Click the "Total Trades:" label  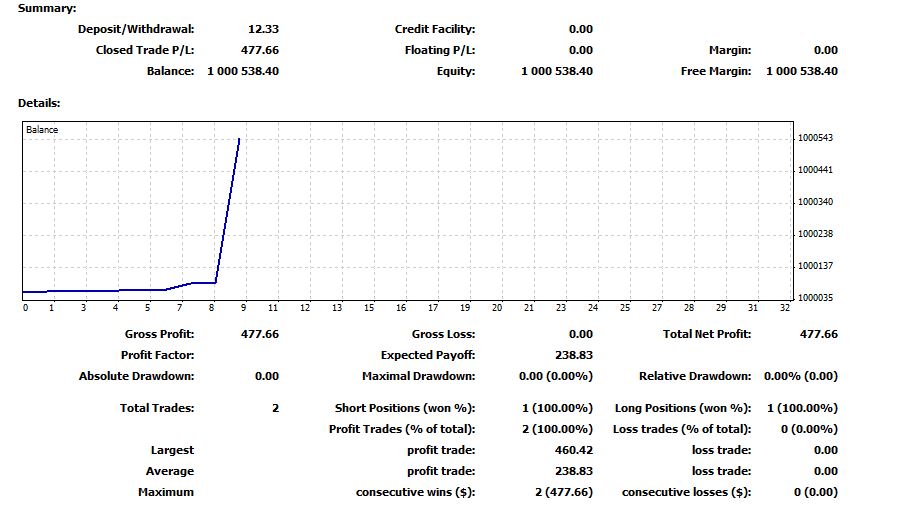(x=157, y=408)
